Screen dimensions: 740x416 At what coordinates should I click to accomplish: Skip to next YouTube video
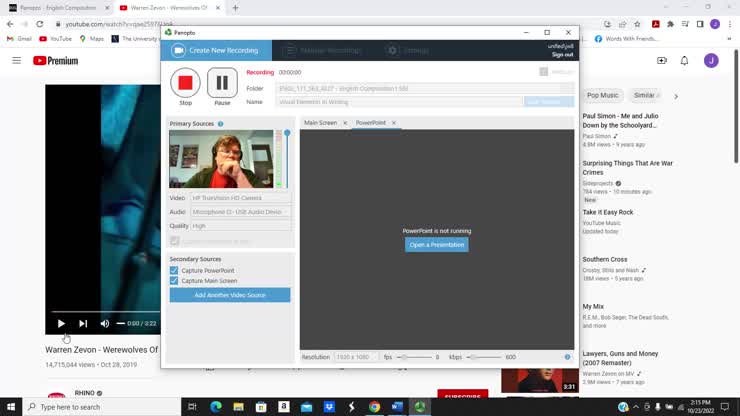[x=83, y=323]
